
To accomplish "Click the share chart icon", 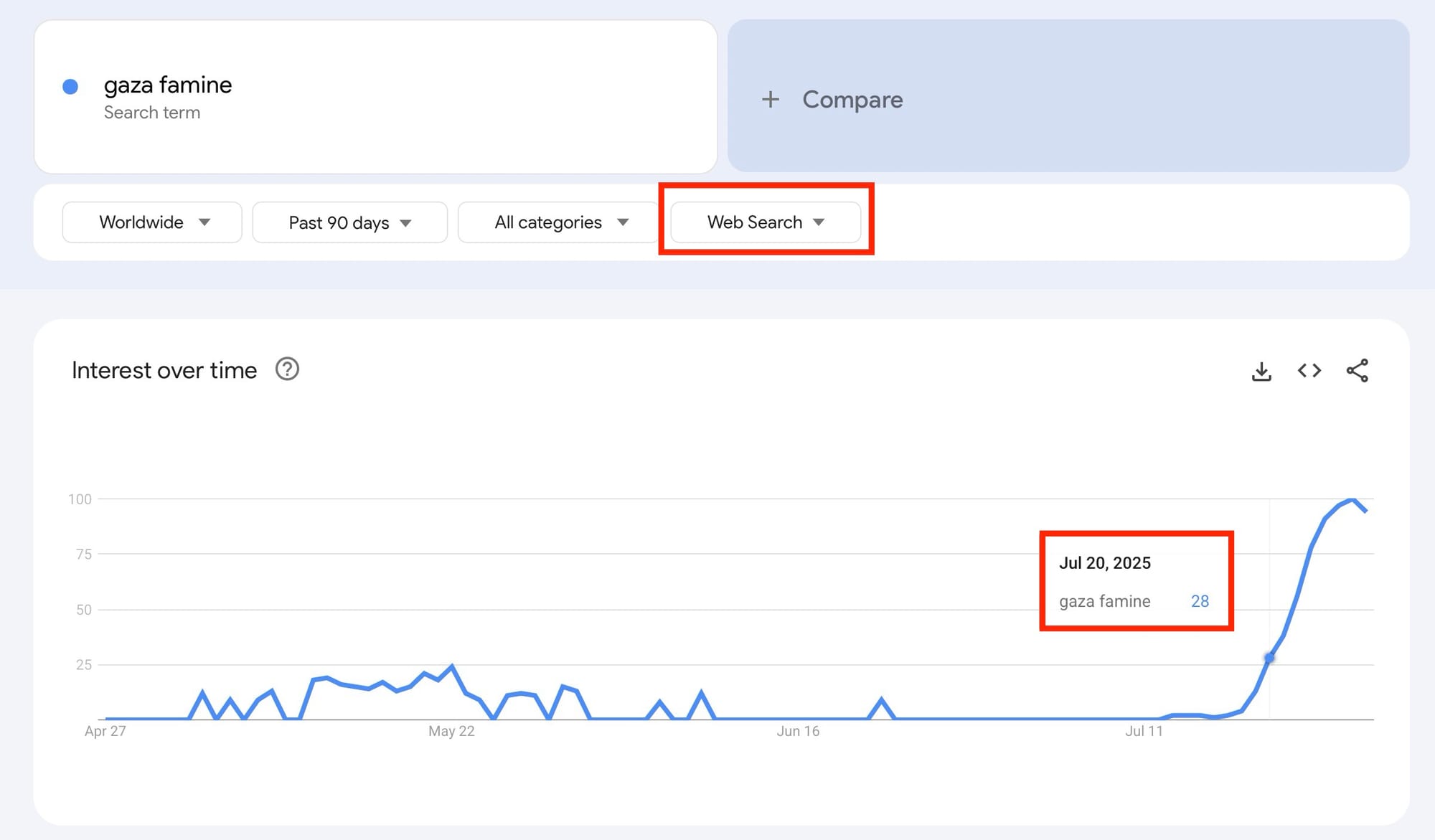I will (1357, 371).
